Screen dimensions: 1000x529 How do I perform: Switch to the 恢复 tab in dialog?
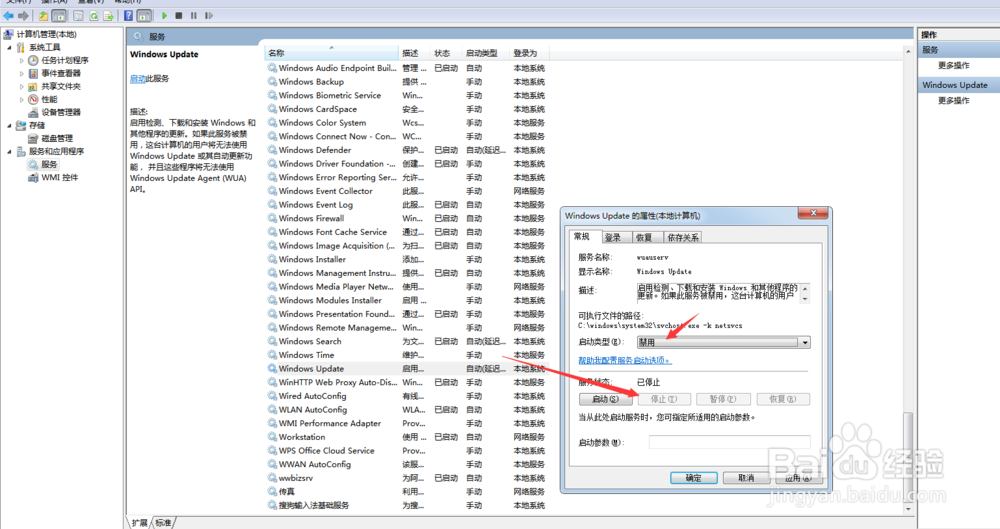(645, 237)
